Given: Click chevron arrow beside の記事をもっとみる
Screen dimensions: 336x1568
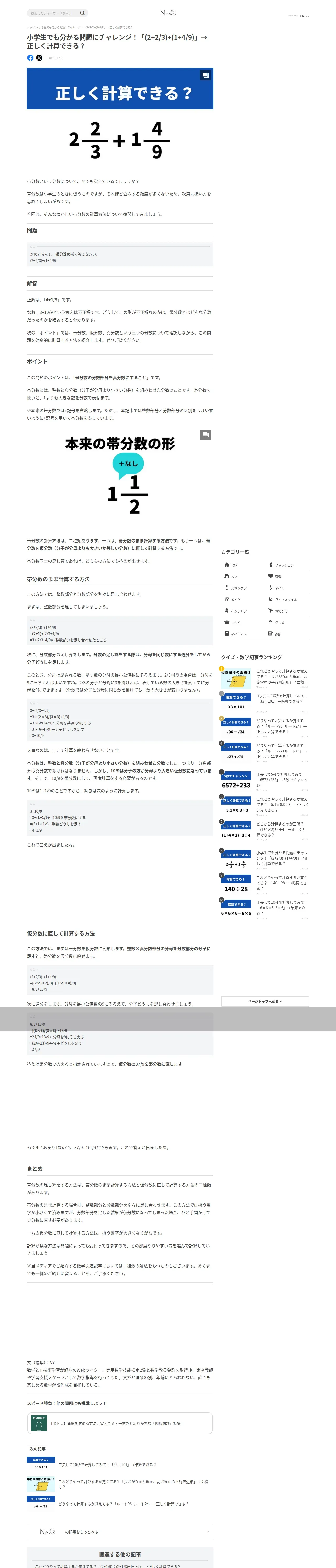Looking at the screenshot, I should click(x=208, y=1531).
